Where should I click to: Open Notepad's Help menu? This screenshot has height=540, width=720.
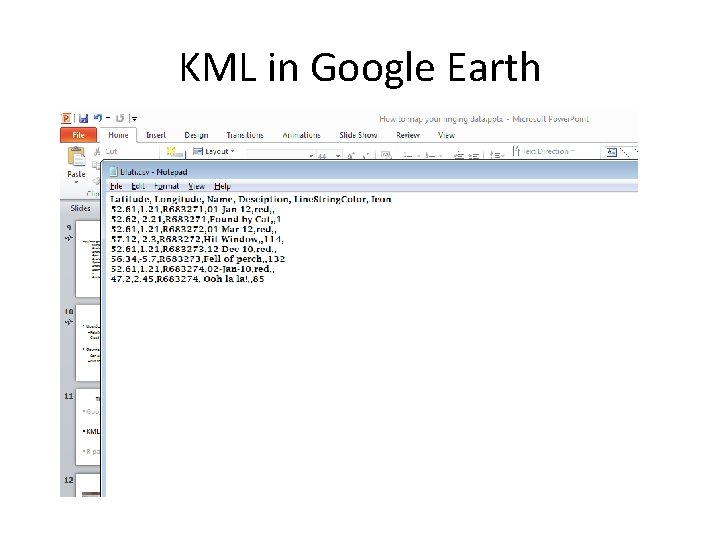click(x=222, y=186)
